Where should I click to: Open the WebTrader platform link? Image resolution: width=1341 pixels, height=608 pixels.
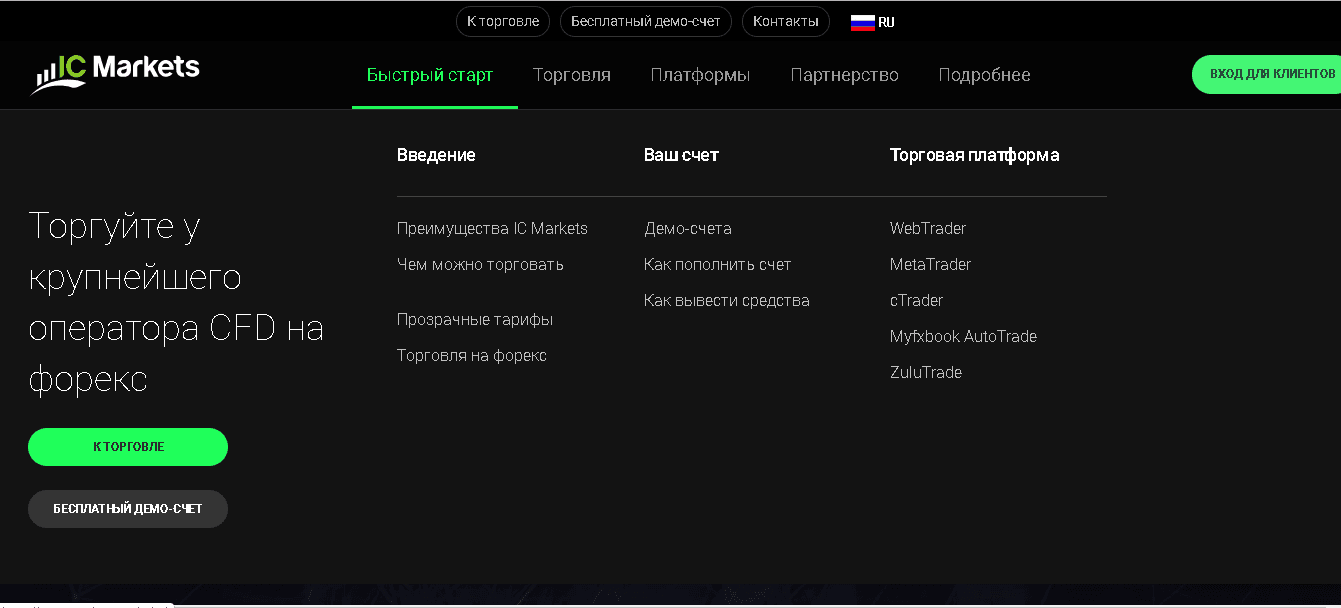[x=928, y=228]
